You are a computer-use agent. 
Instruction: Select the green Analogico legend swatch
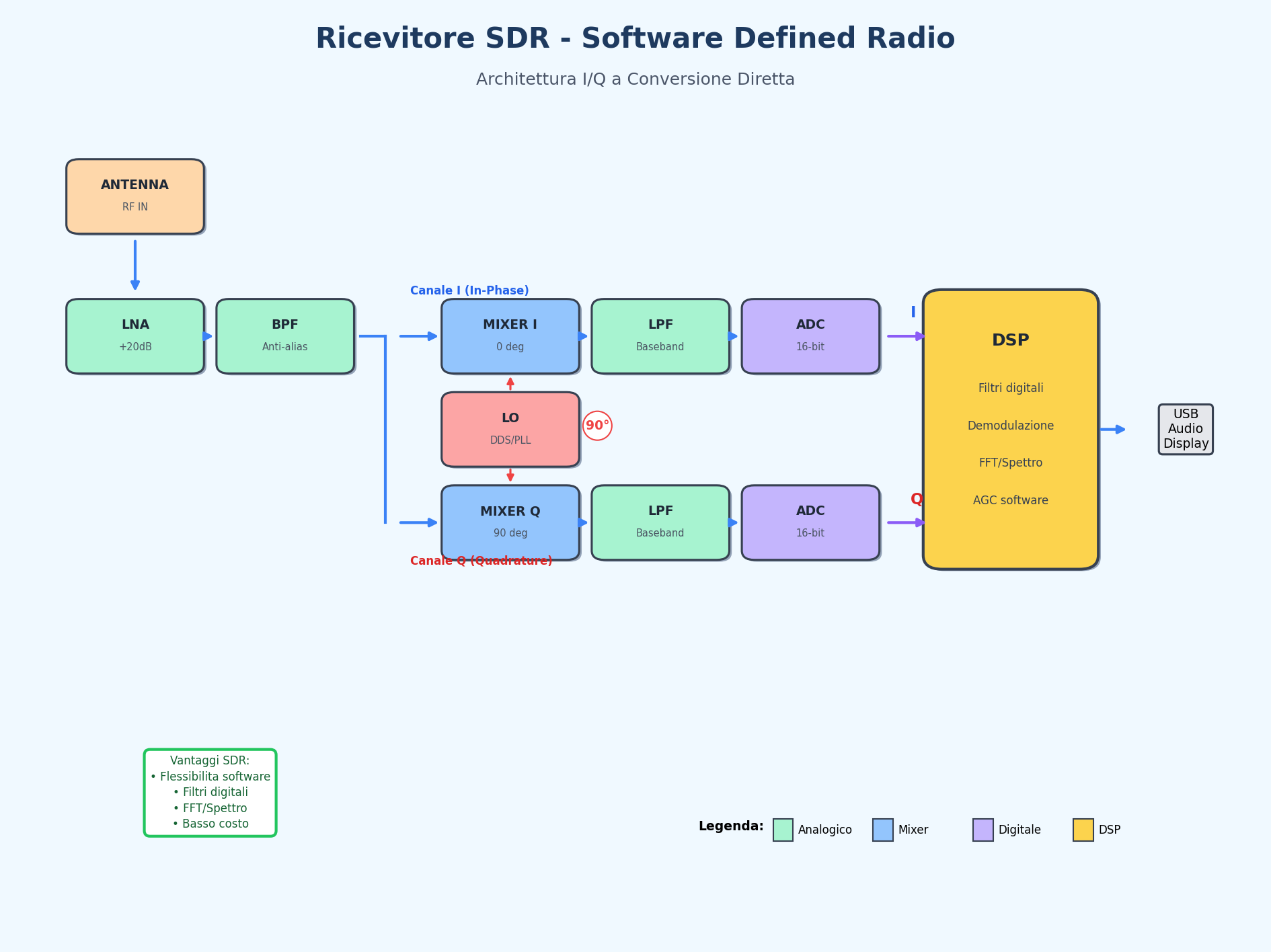(x=782, y=829)
